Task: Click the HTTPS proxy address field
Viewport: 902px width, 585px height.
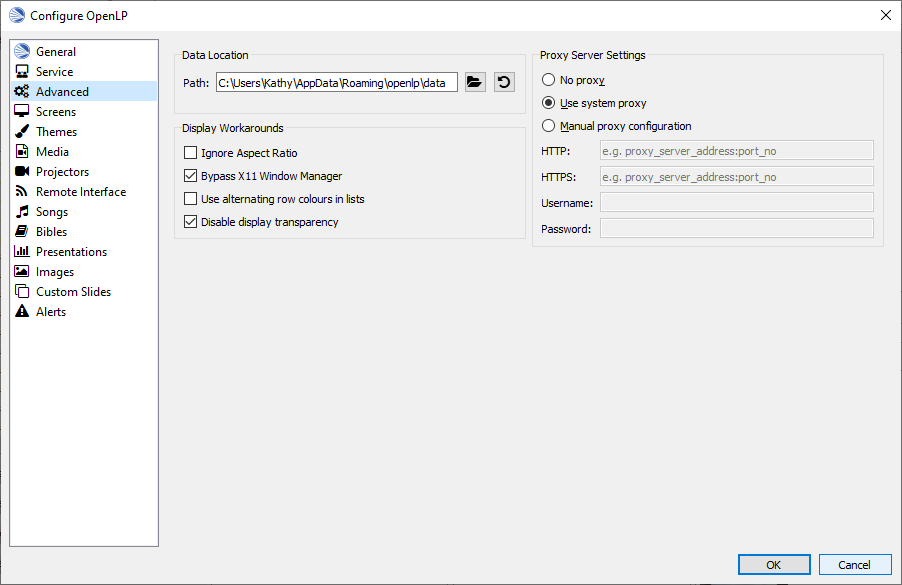Action: [x=737, y=177]
